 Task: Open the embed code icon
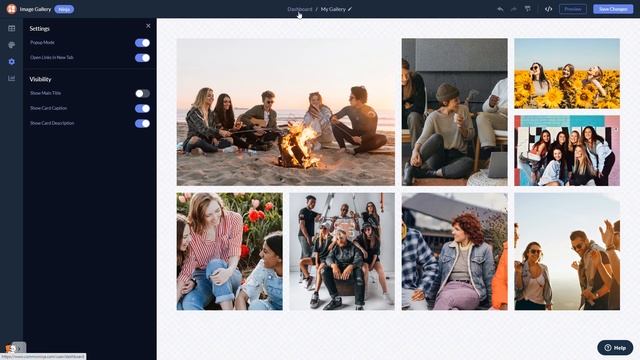click(x=548, y=9)
